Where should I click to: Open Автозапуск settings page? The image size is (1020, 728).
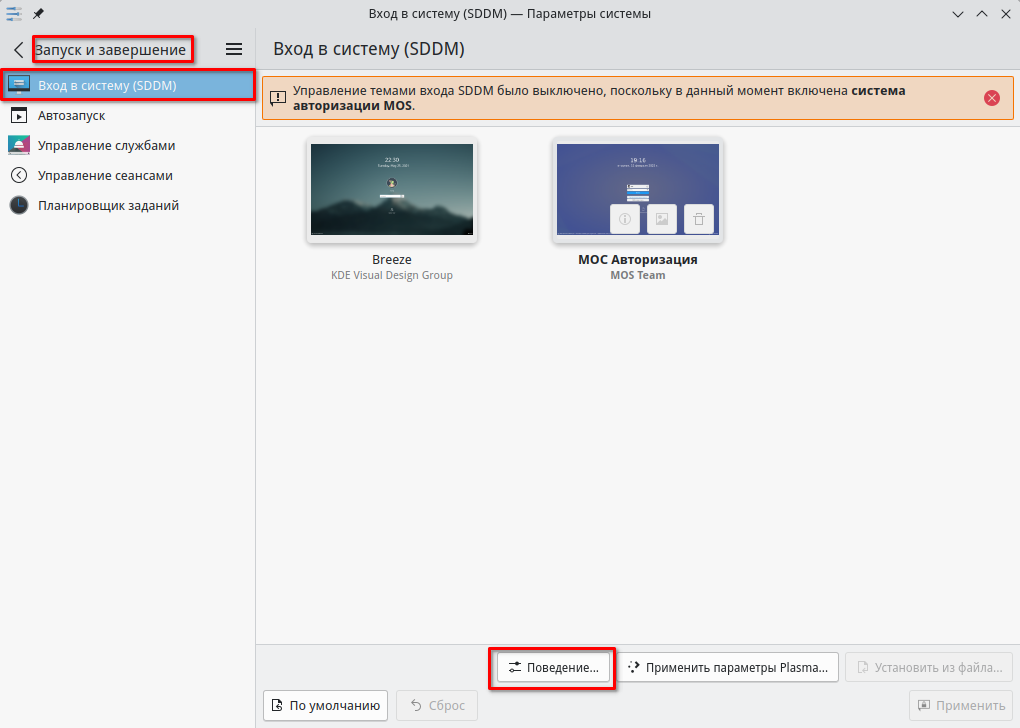[x=71, y=115]
